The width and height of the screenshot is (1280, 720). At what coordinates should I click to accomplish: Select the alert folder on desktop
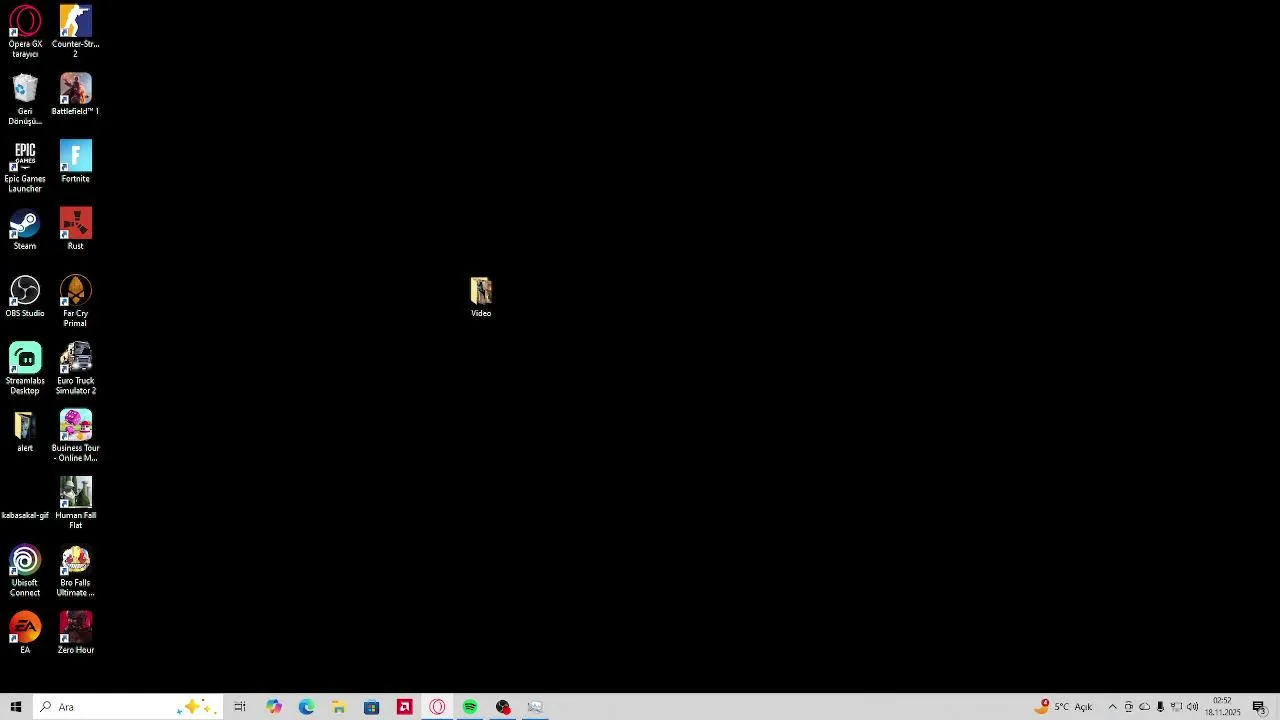click(25, 432)
